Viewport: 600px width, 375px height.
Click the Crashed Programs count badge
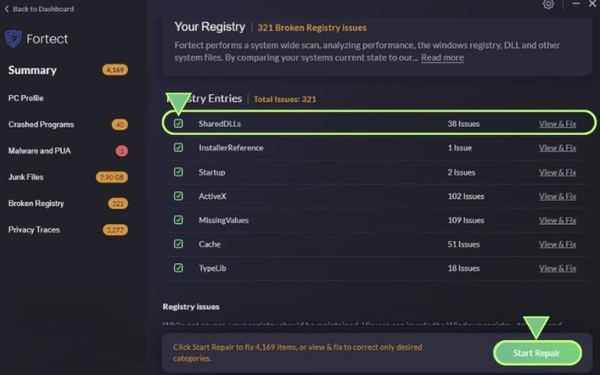pos(120,124)
